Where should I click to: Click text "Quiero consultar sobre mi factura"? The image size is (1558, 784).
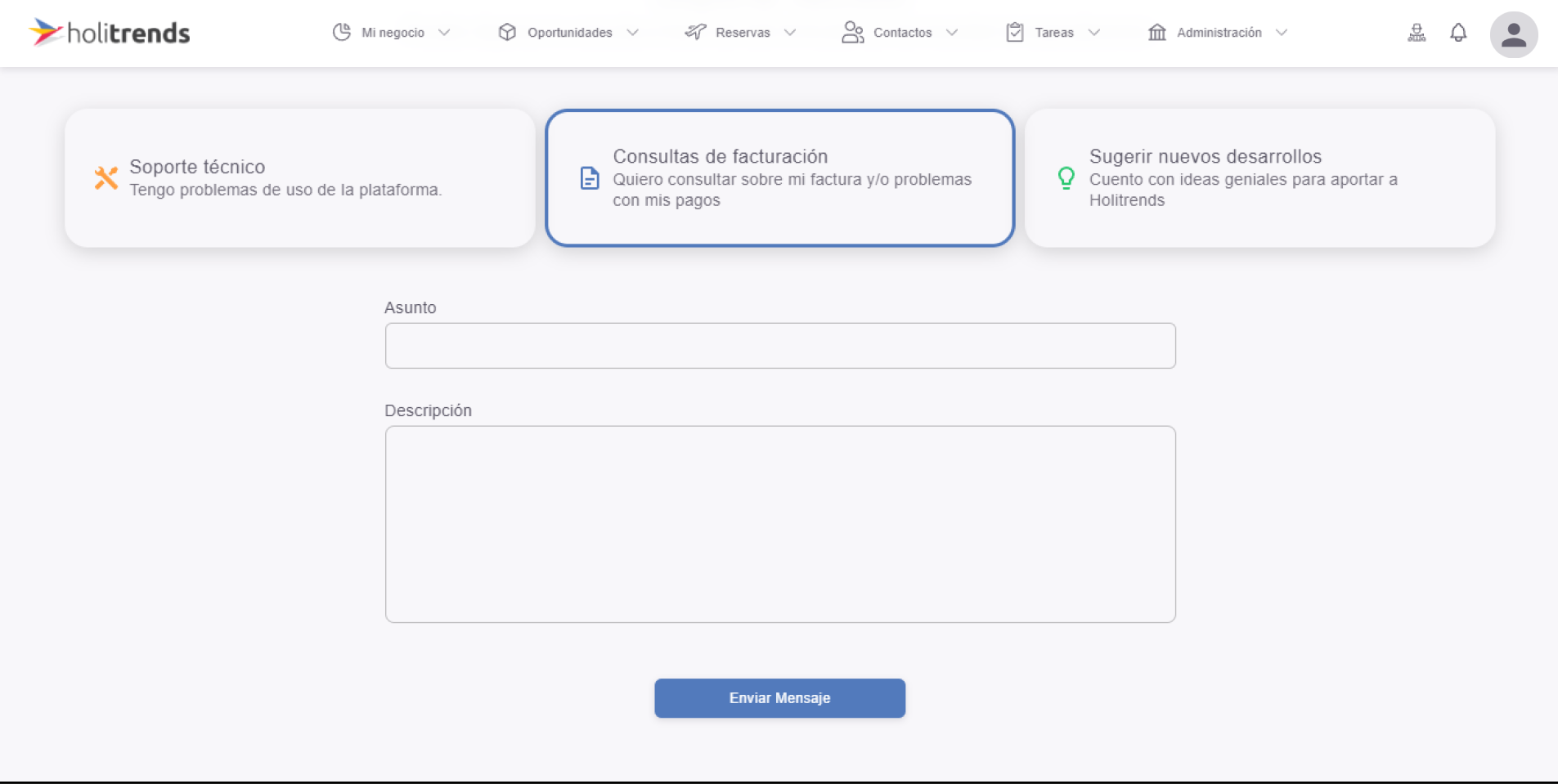pyautogui.click(x=738, y=179)
